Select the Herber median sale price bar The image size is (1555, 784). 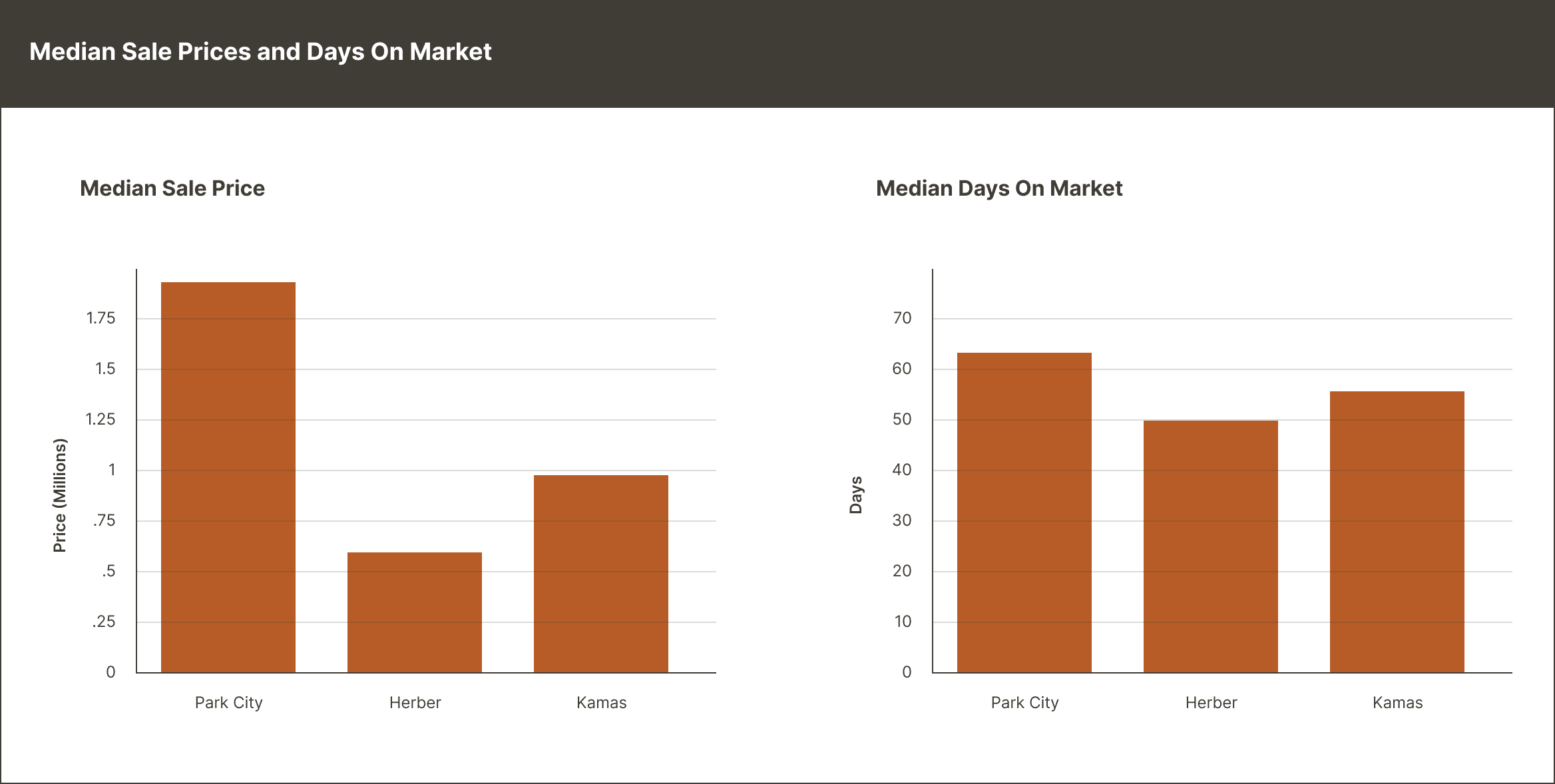[x=415, y=612]
